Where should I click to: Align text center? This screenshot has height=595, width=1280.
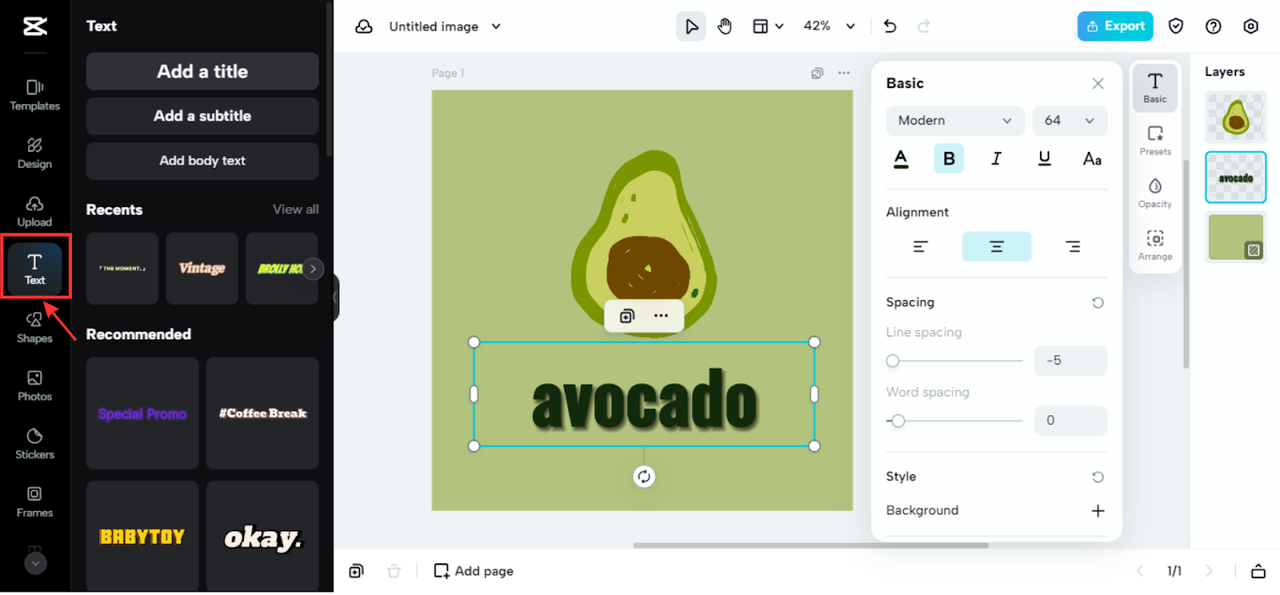click(997, 247)
